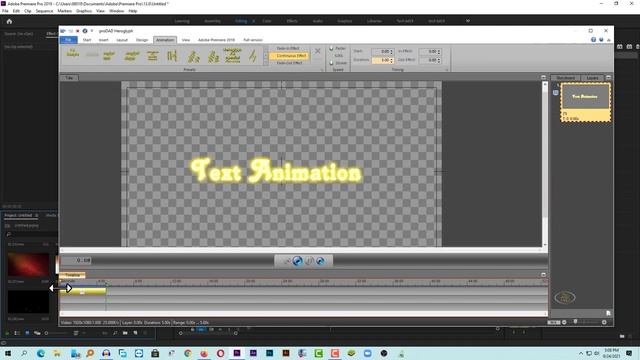The width and height of the screenshot is (640, 360).
Task: Choose the eighth tumbling-letters animation preset
Action: point(213,56)
